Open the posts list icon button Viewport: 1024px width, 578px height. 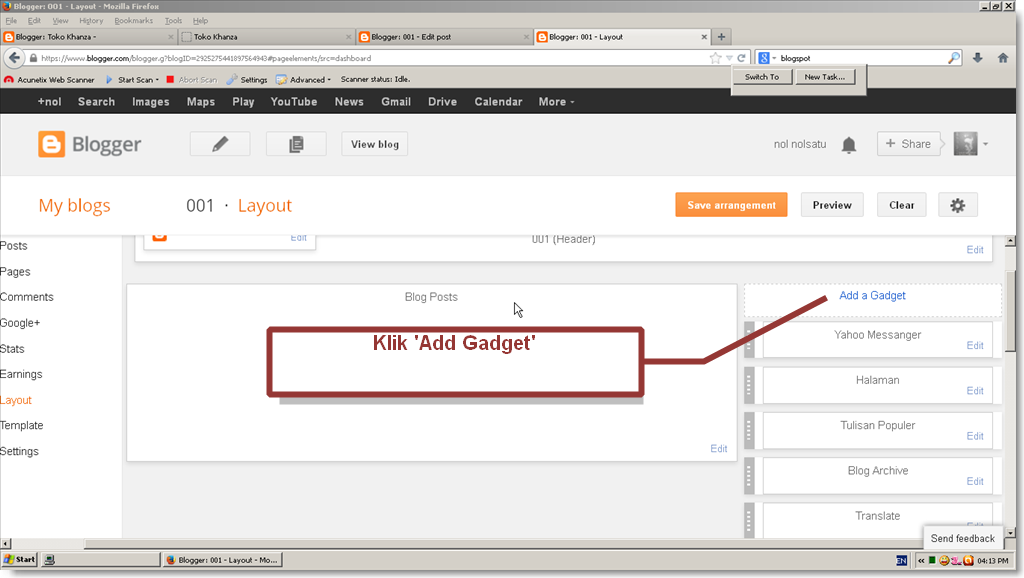click(296, 144)
